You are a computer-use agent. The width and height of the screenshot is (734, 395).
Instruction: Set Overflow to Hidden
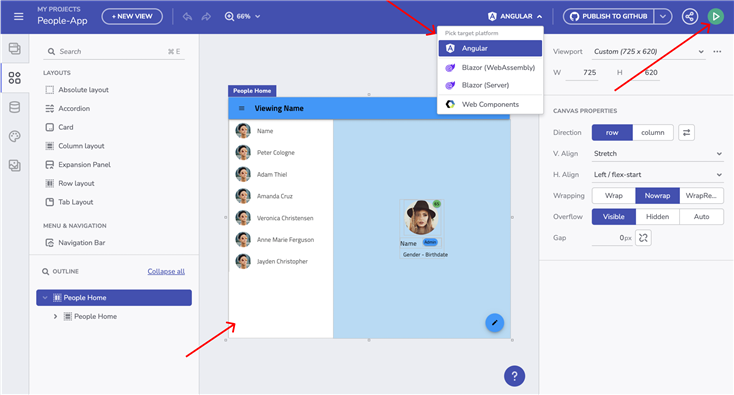(657, 217)
